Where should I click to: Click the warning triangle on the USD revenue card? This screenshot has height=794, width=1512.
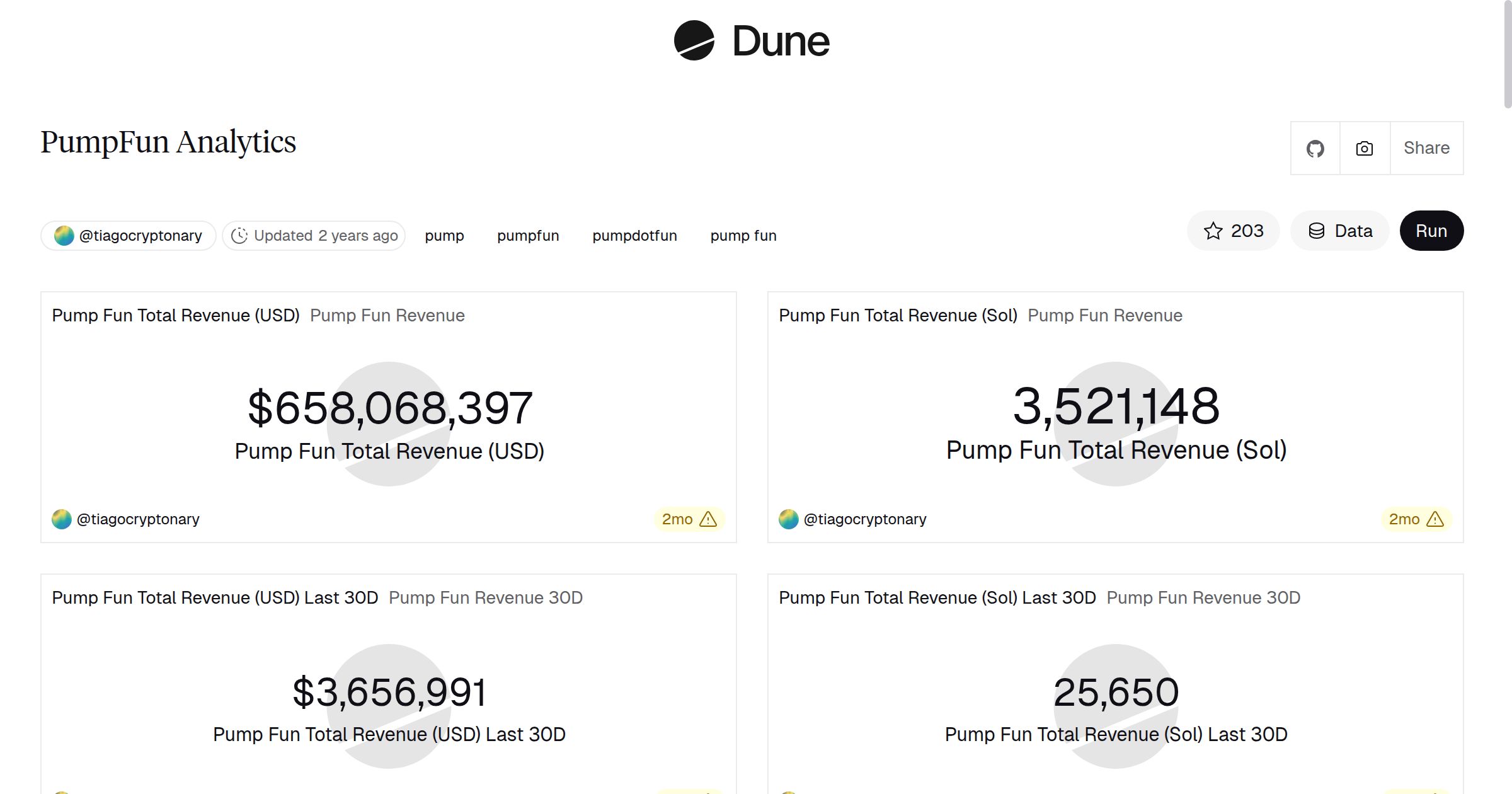[709, 519]
